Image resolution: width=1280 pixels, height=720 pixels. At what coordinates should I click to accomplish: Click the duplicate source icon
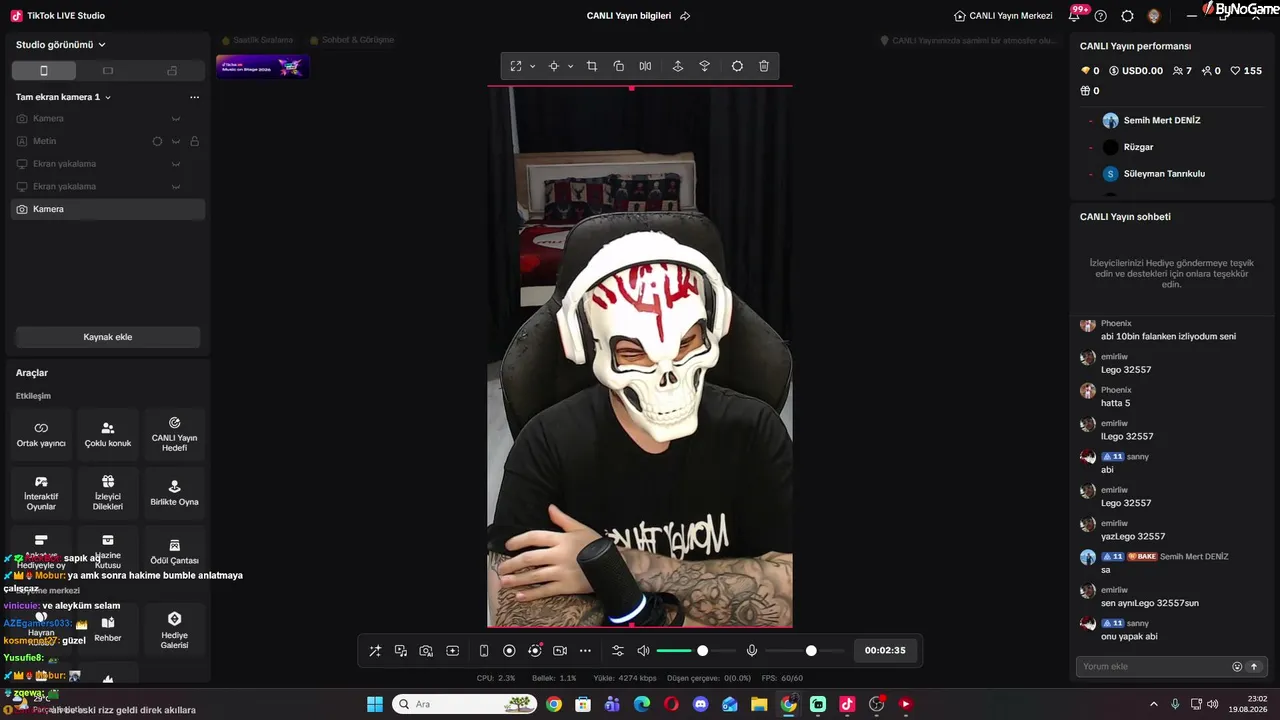pyautogui.click(x=619, y=66)
